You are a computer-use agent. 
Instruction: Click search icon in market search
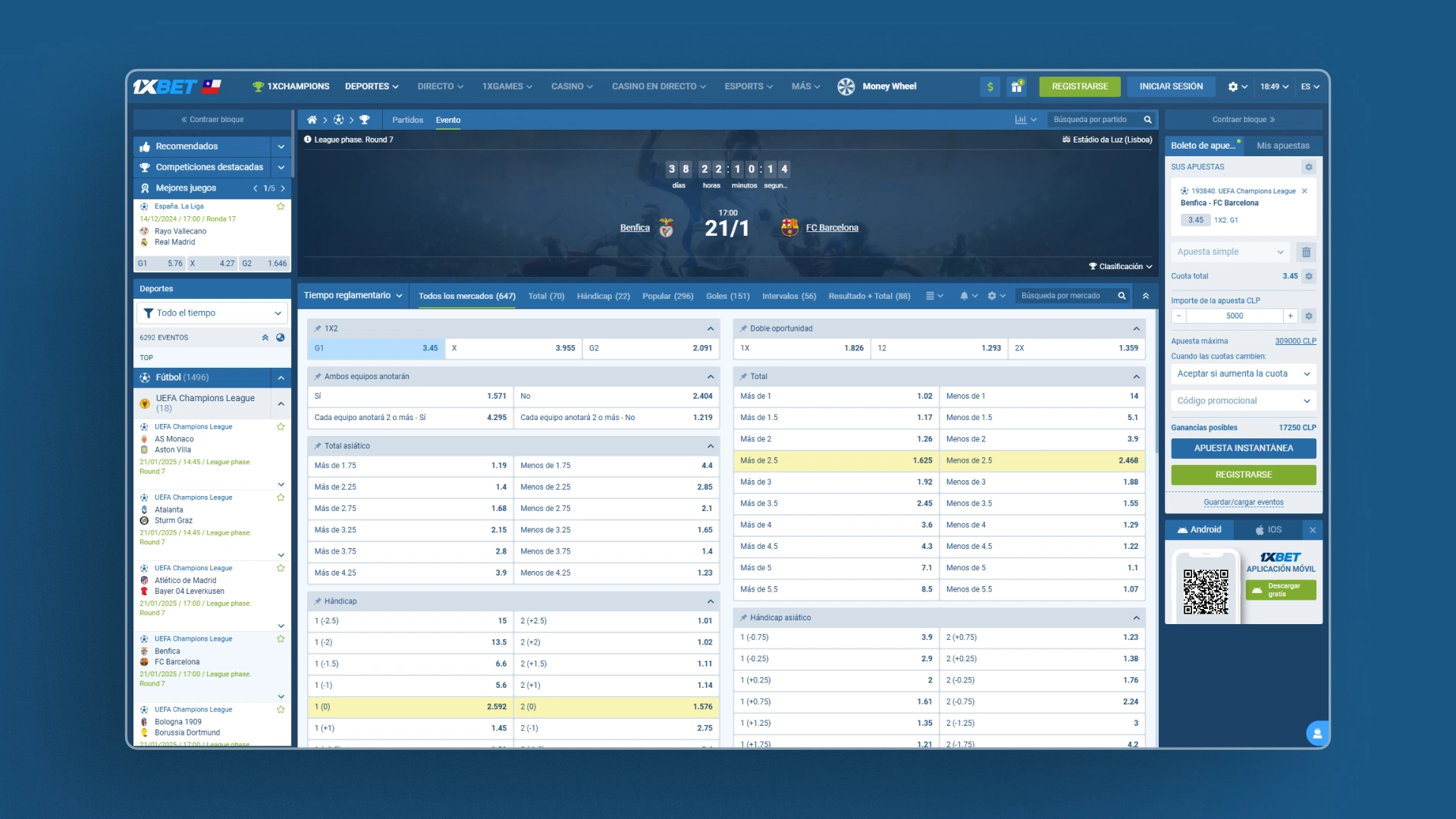[x=1122, y=296]
